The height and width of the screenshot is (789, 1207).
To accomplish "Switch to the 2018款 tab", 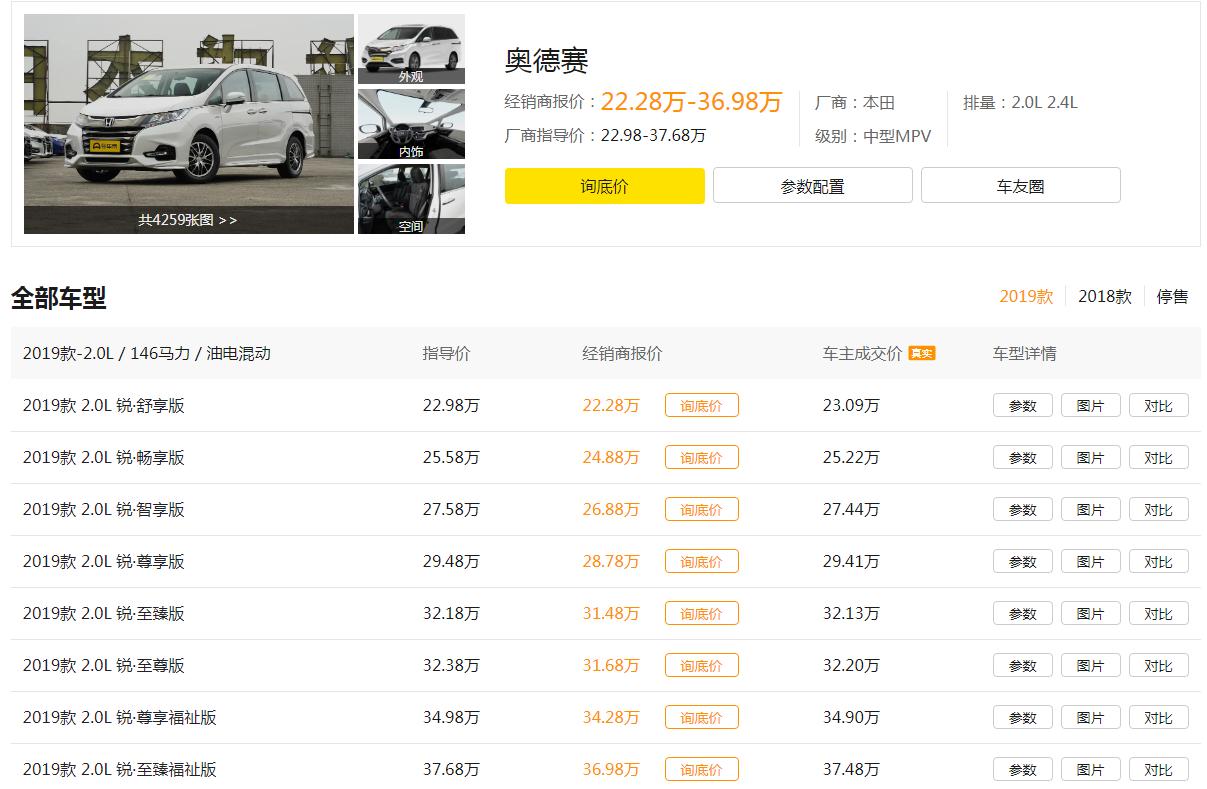I will point(1104,297).
